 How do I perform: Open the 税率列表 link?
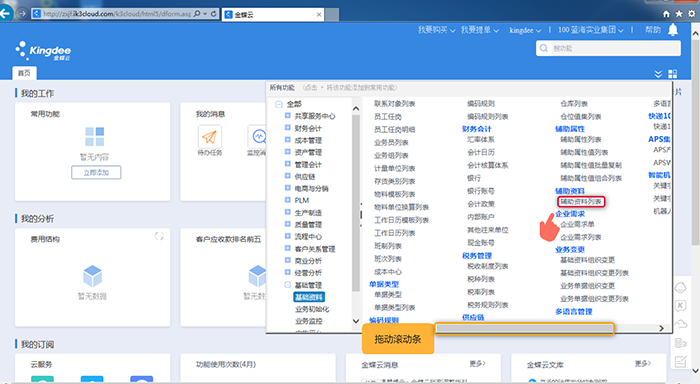point(481,292)
